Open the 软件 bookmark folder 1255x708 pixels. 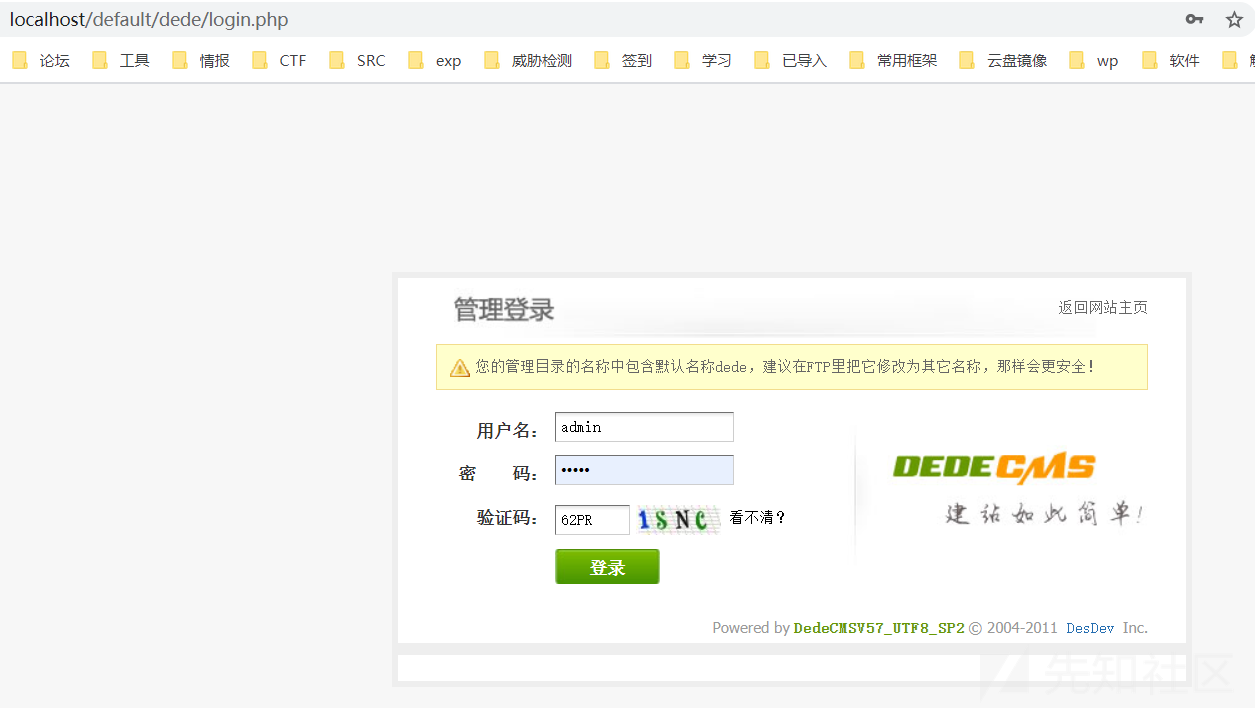[x=1170, y=61]
